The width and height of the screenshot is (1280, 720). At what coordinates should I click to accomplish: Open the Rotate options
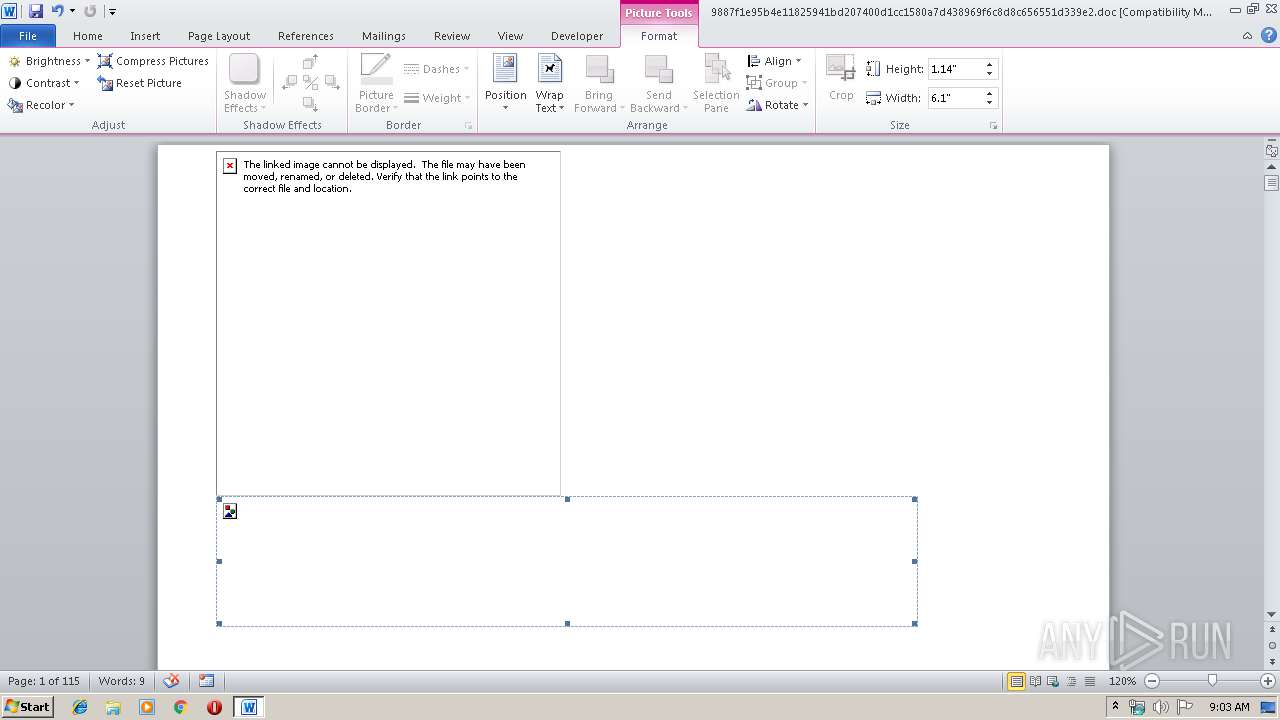(x=777, y=105)
